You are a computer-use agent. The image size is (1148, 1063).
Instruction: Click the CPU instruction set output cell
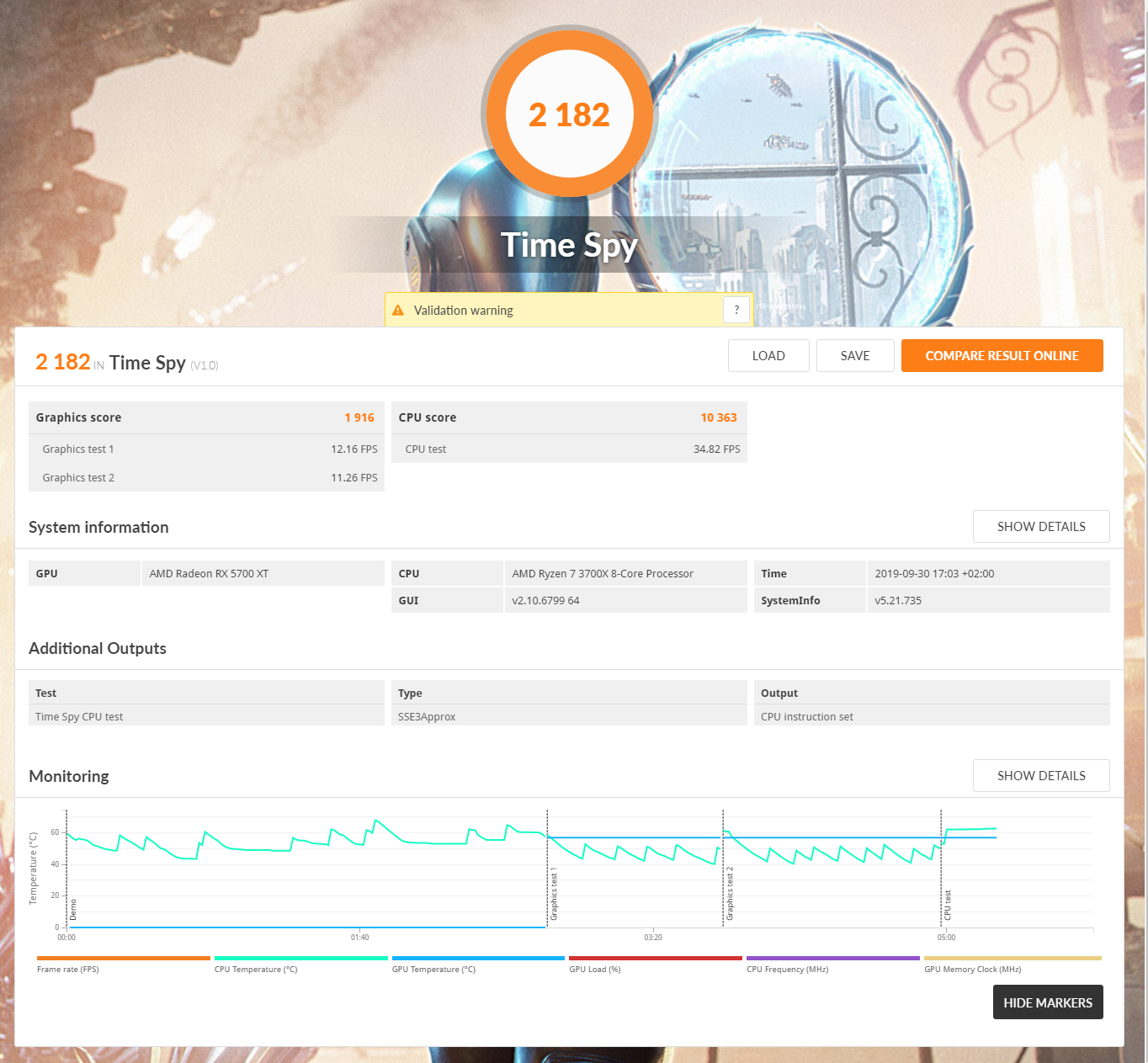[932, 716]
